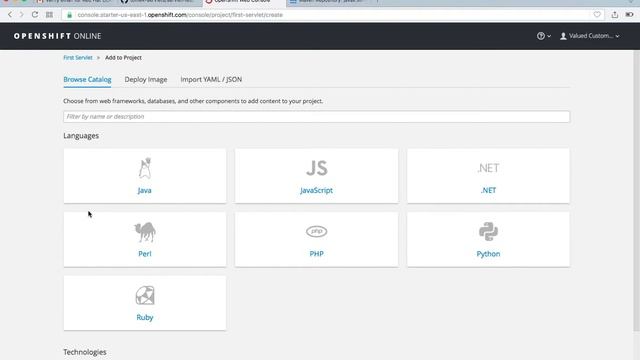Reload the page with refresh icon
This screenshot has height=360, width=640.
35,15
